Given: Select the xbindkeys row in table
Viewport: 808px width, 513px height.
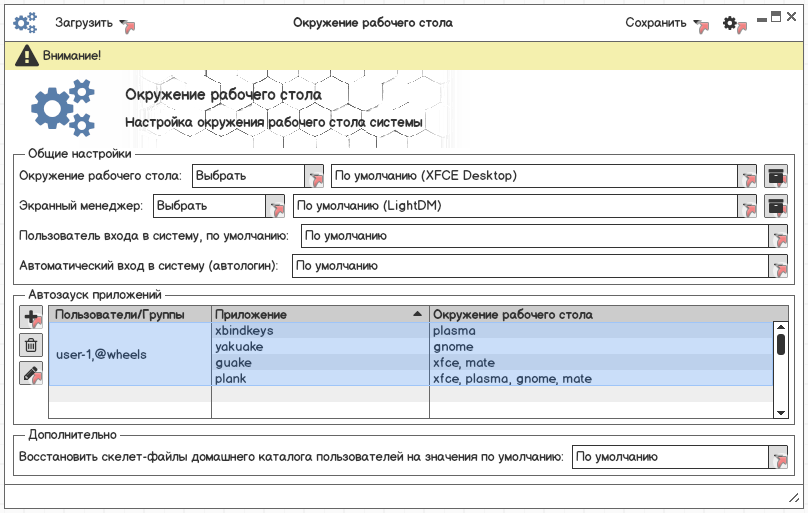Looking at the screenshot, I should pos(319,330).
